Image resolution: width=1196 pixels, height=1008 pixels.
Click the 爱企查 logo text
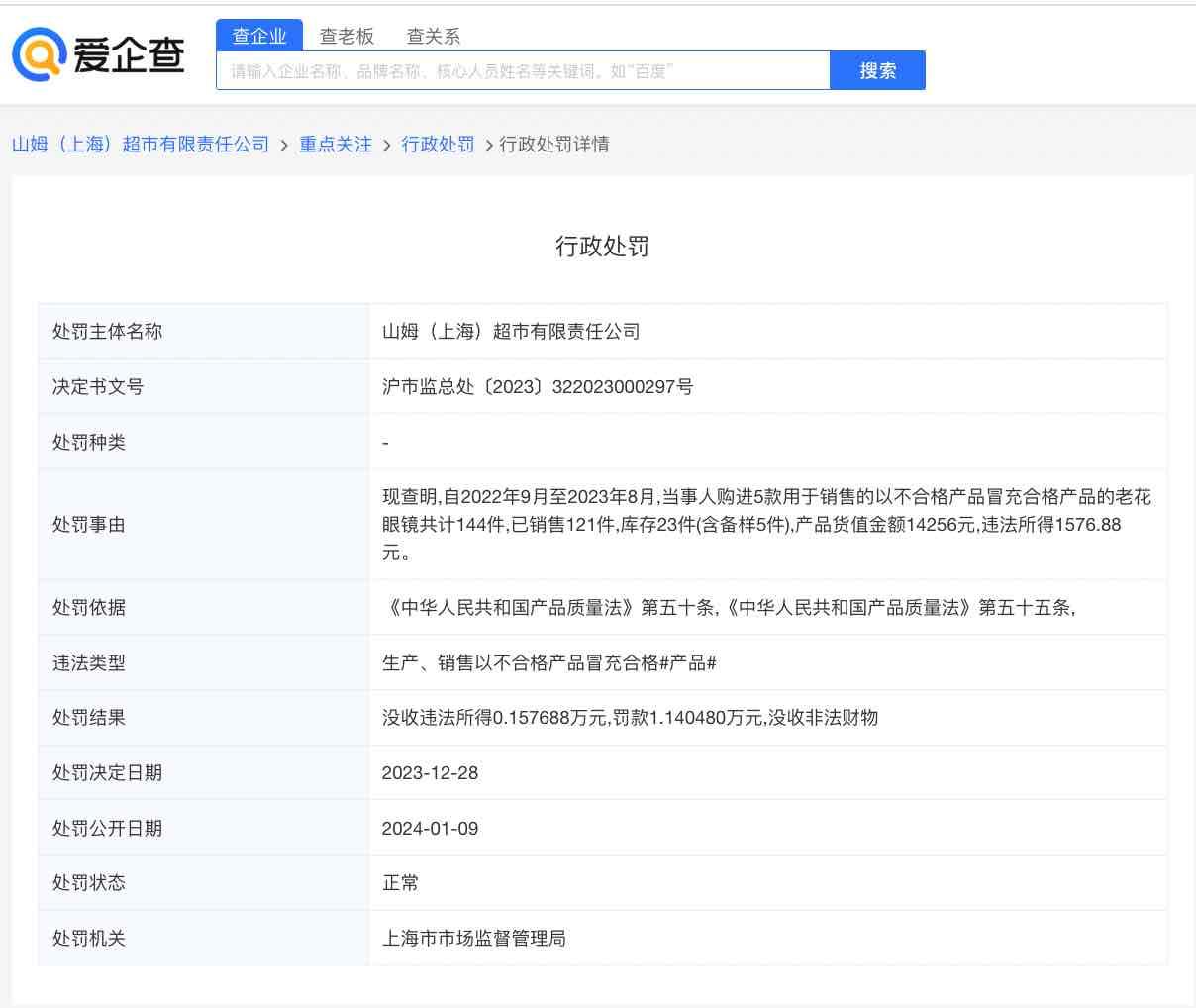129,55
